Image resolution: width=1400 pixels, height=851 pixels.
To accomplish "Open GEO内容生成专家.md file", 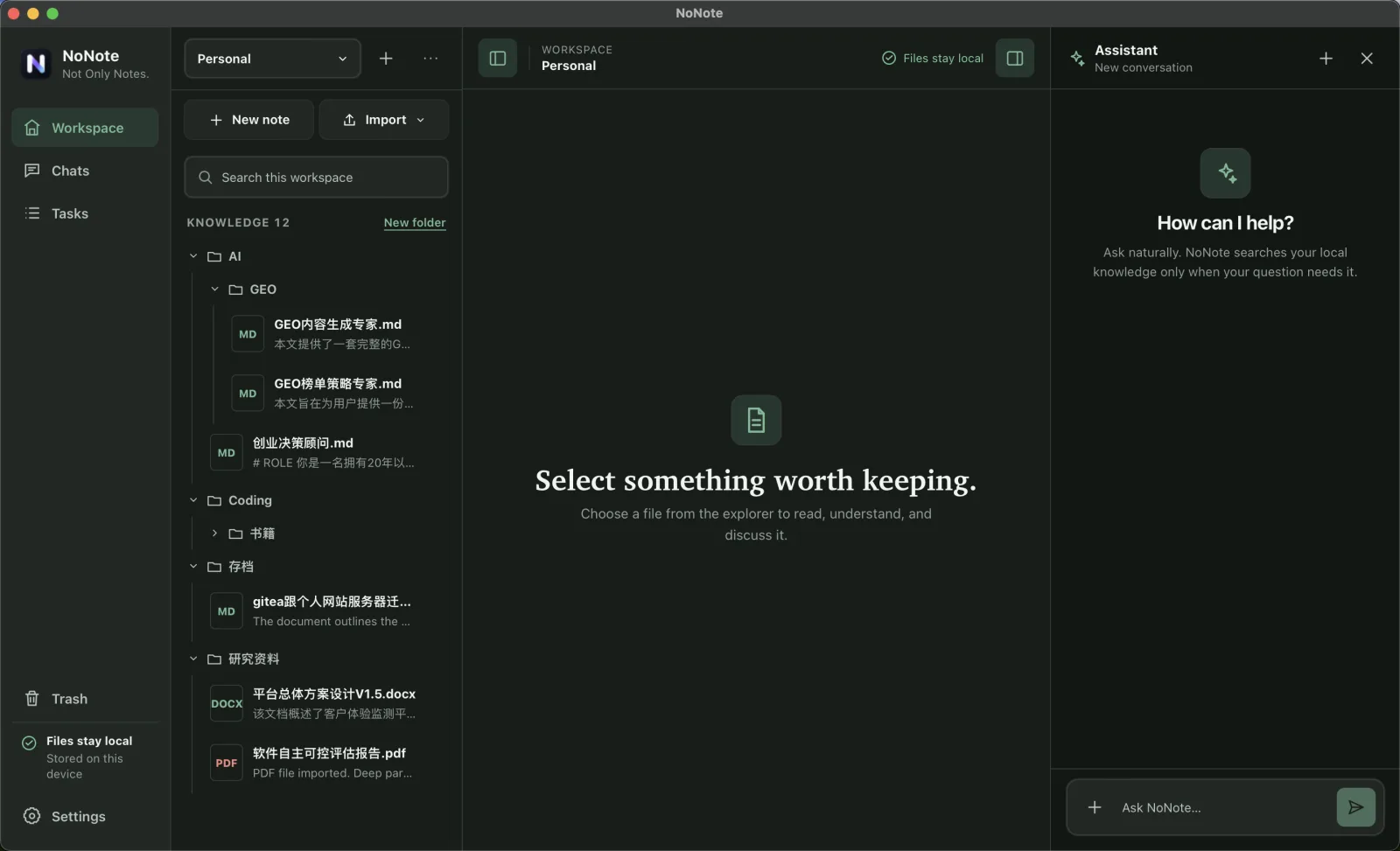I will (337, 334).
